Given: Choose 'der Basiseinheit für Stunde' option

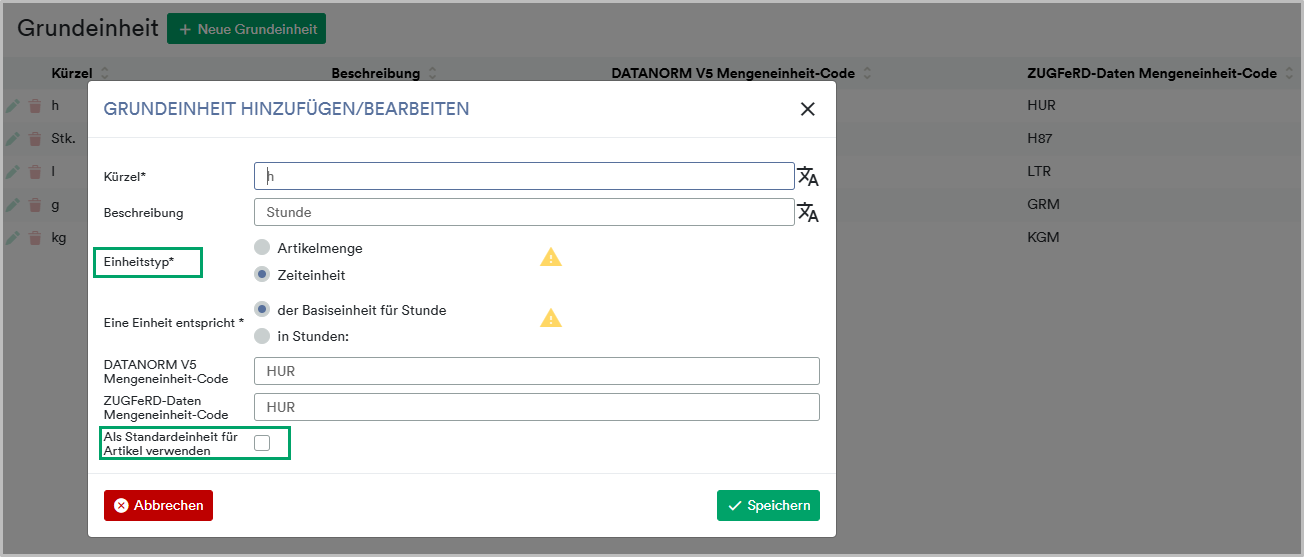Looking at the screenshot, I should coord(262,309).
